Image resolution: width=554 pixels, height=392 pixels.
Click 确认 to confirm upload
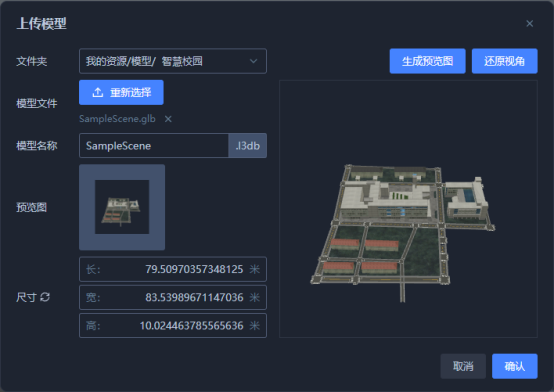pyautogui.click(x=515, y=366)
